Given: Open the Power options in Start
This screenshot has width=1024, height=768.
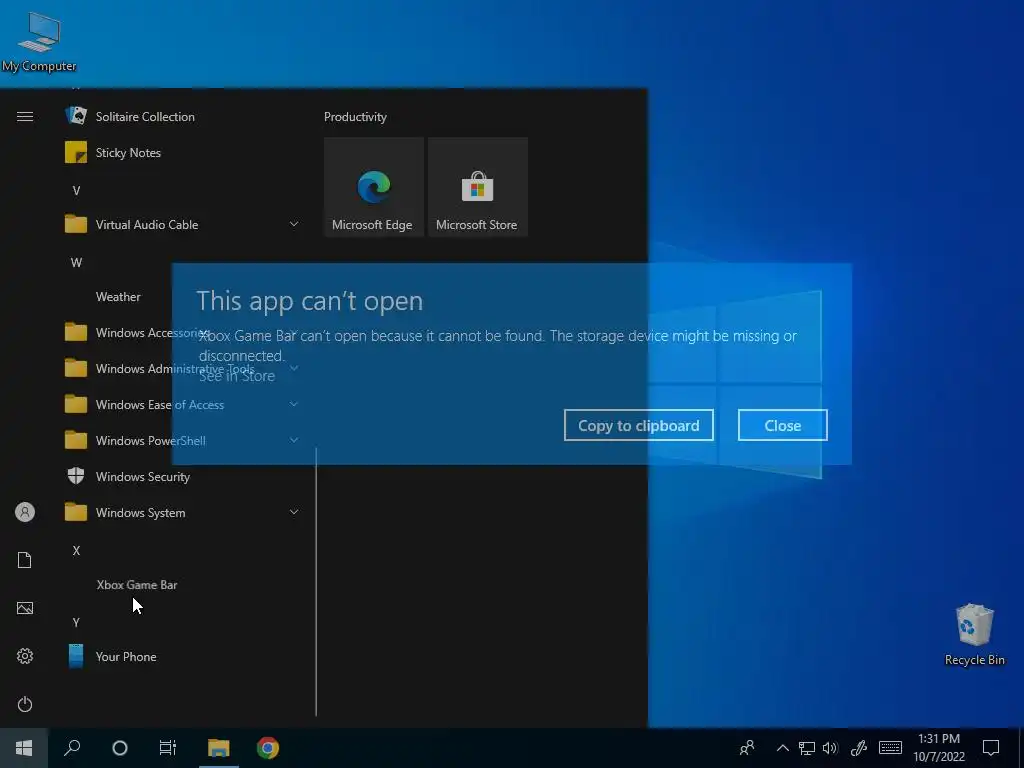Looking at the screenshot, I should coord(25,704).
